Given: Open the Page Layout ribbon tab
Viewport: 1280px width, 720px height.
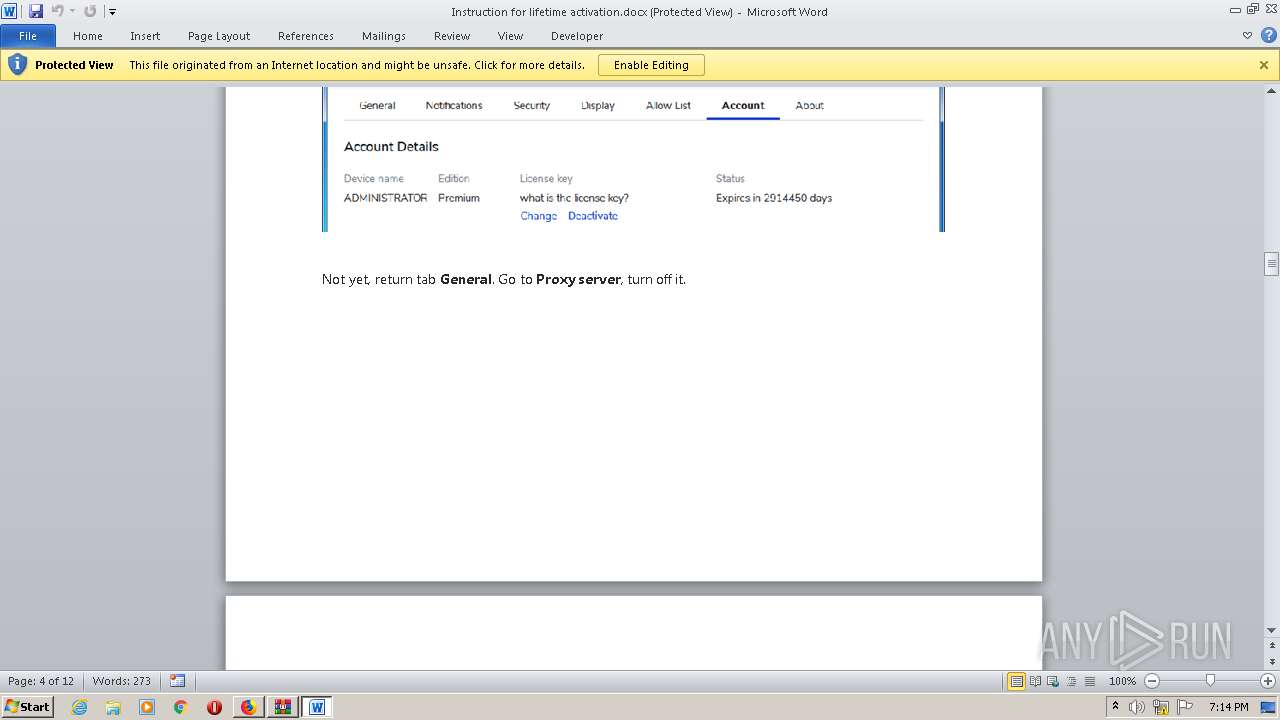Looking at the screenshot, I should point(219,36).
